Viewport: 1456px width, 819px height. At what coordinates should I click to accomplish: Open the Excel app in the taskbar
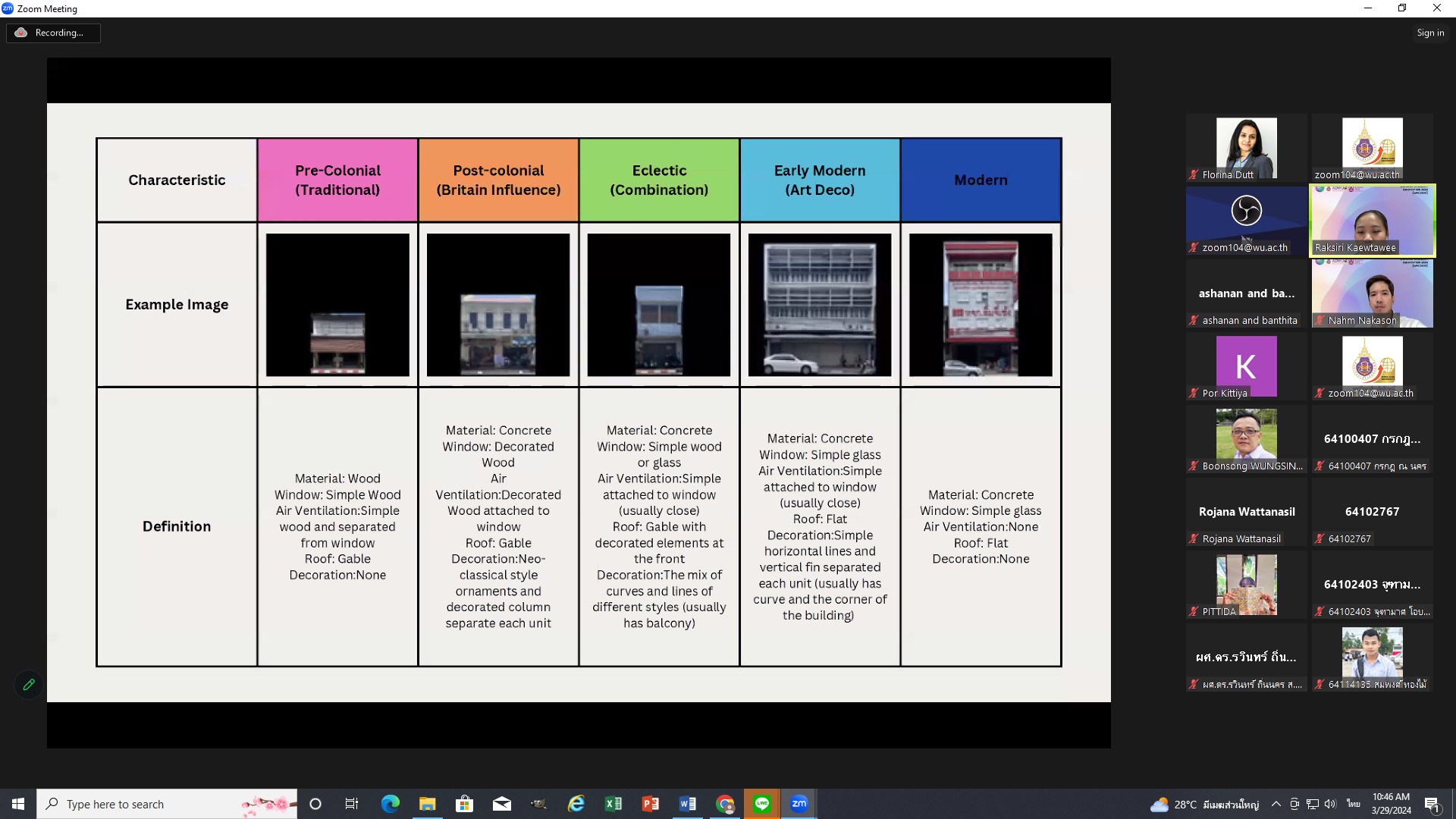(x=613, y=804)
